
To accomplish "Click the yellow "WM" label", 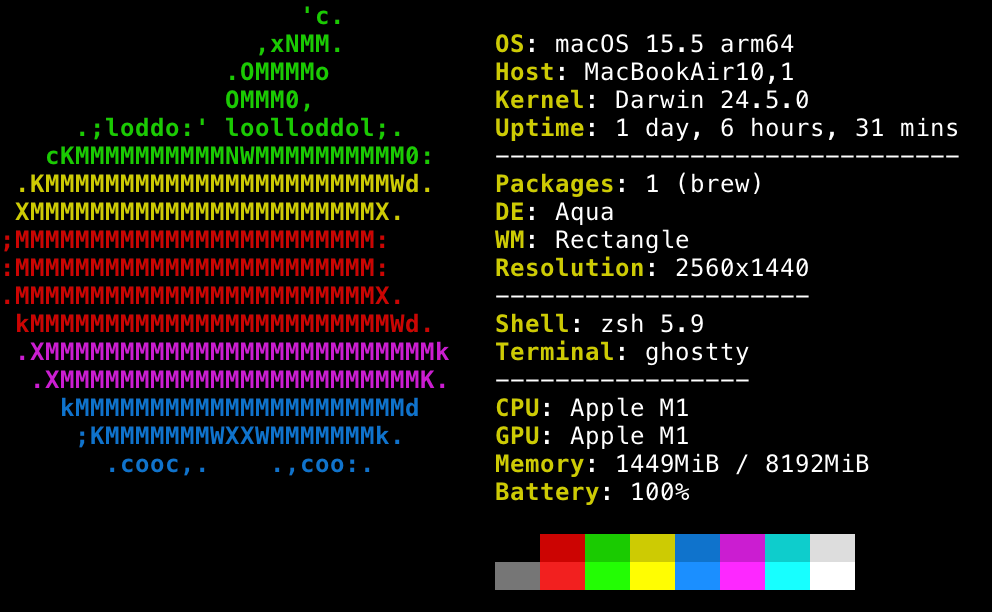I will [510, 240].
